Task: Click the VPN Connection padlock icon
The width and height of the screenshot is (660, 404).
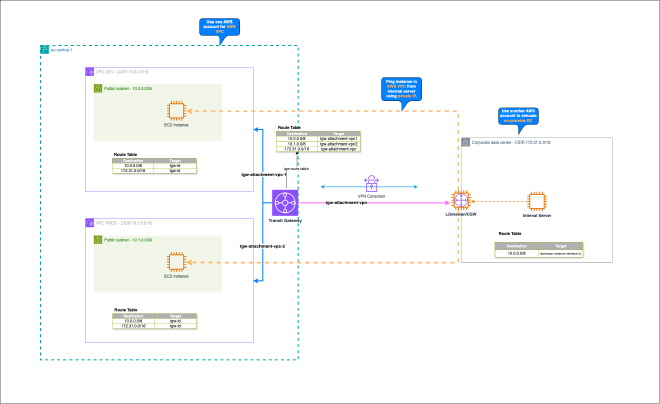Action: pos(371,184)
